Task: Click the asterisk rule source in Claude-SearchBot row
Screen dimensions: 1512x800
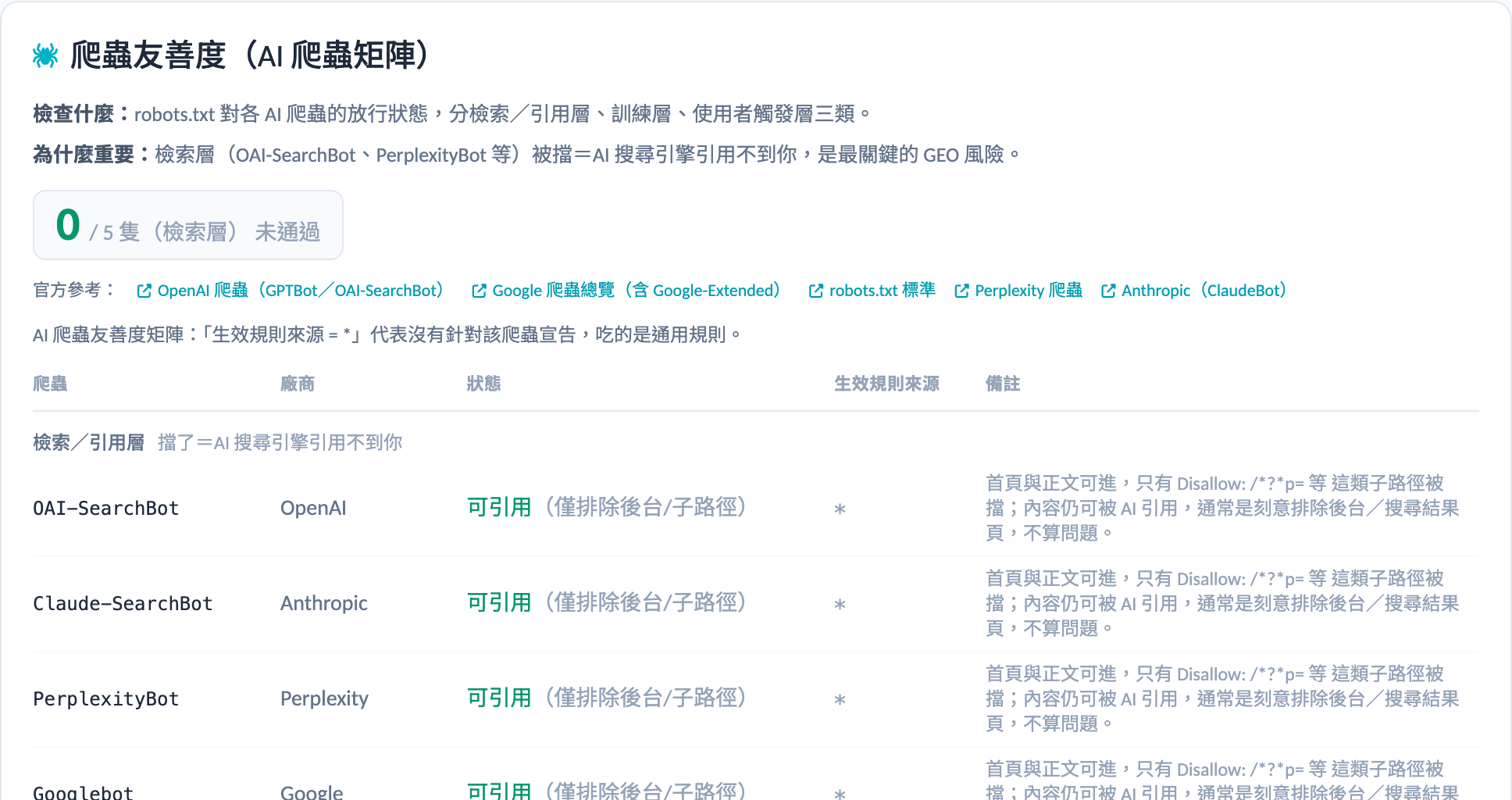Action: [x=840, y=605]
